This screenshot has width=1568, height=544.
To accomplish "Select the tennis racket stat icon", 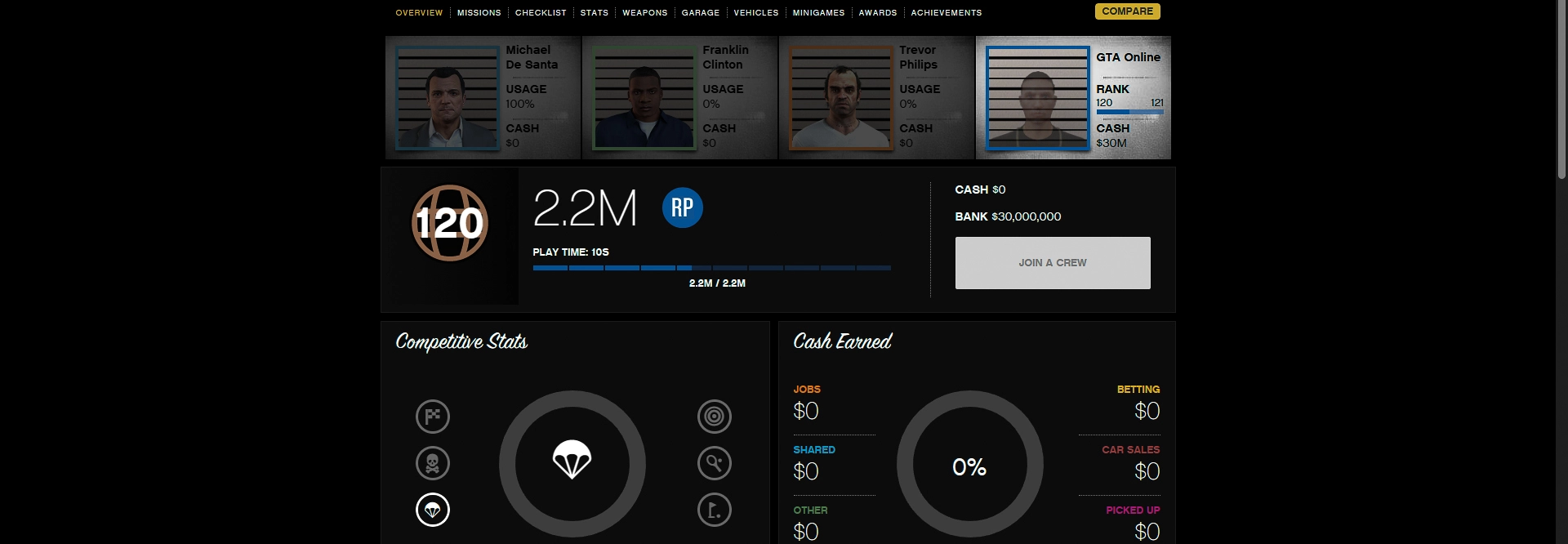I will (715, 463).
